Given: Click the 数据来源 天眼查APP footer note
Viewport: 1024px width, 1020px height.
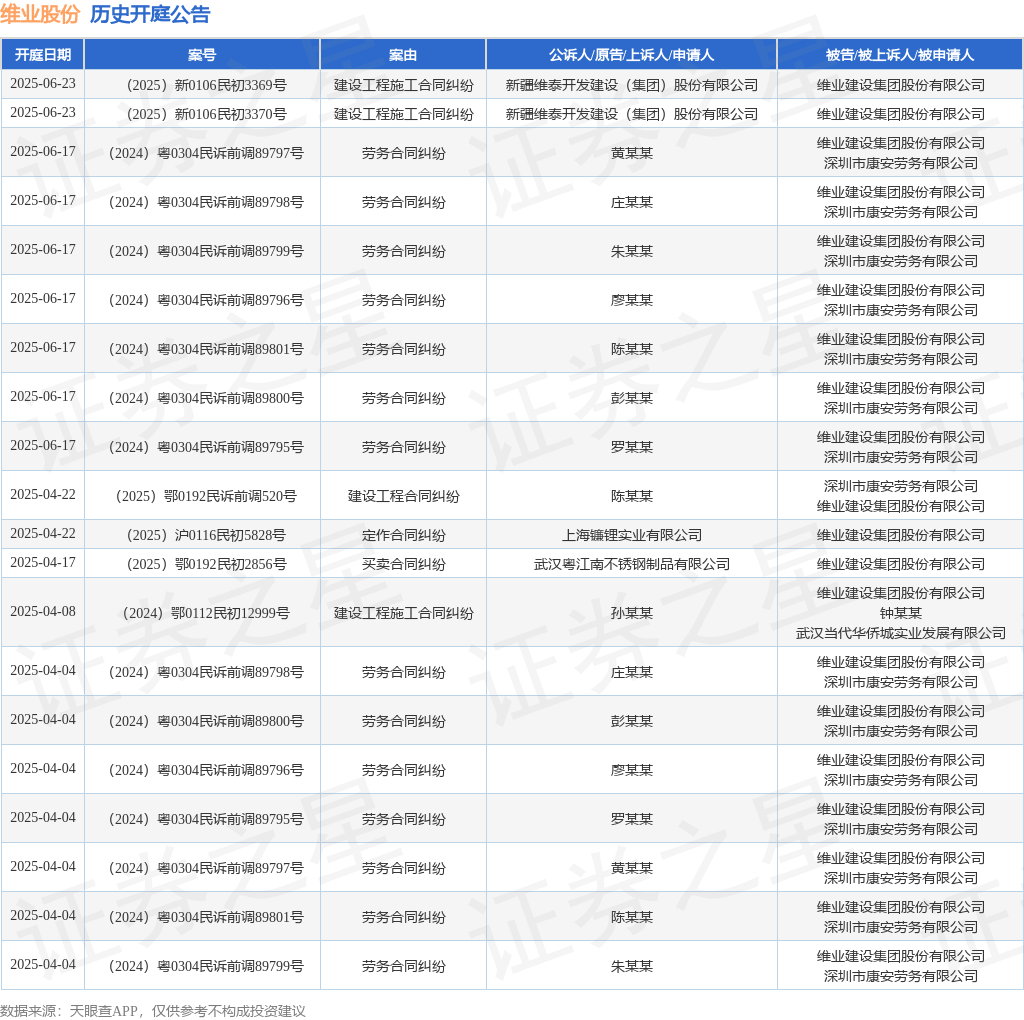Looking at the screenshot, I should tap(153, 1011).
